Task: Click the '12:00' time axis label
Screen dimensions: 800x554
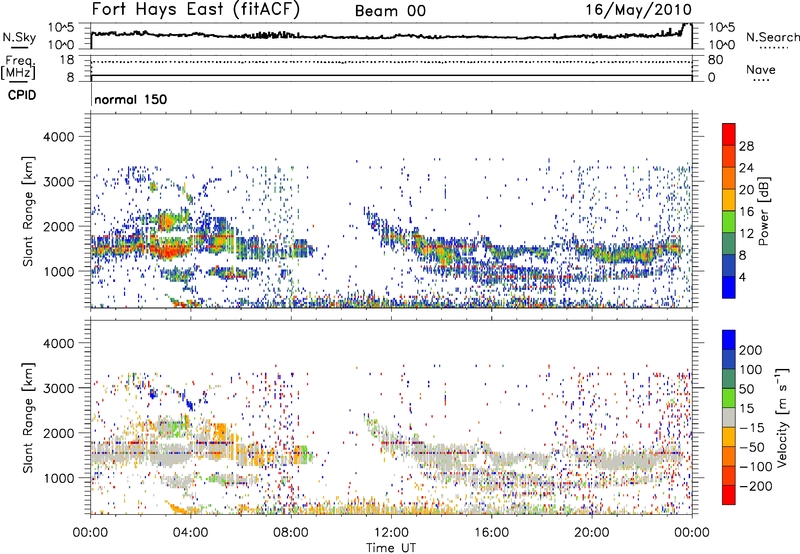Action: click(x=391, y=533)
